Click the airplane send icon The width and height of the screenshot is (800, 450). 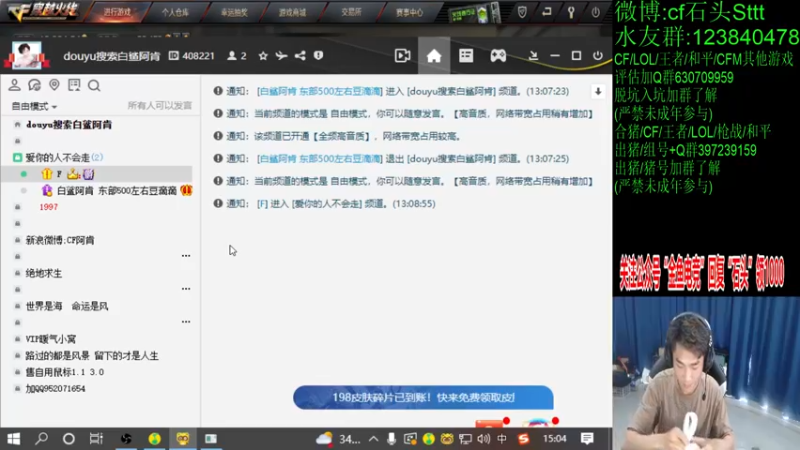pos(281,56)
